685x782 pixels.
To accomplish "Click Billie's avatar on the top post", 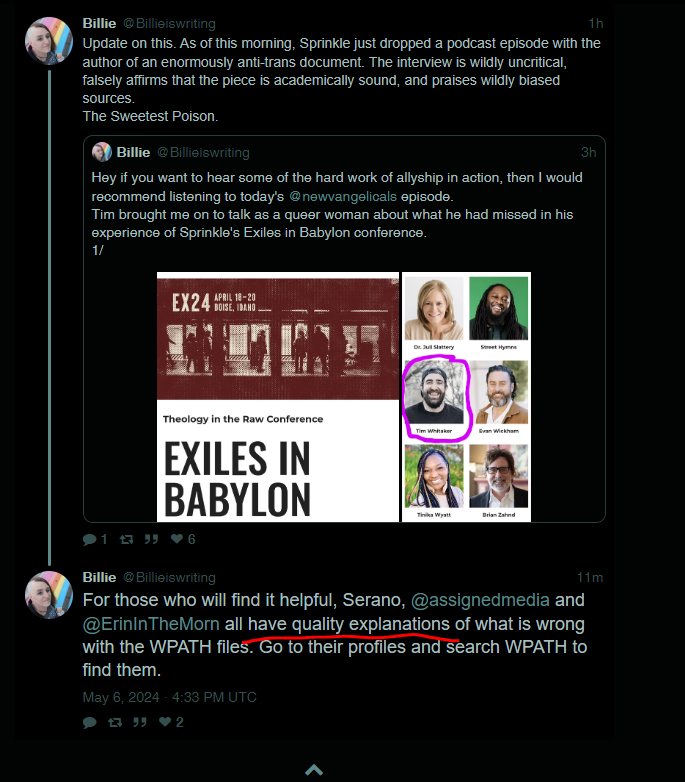I will click(48, 40).
